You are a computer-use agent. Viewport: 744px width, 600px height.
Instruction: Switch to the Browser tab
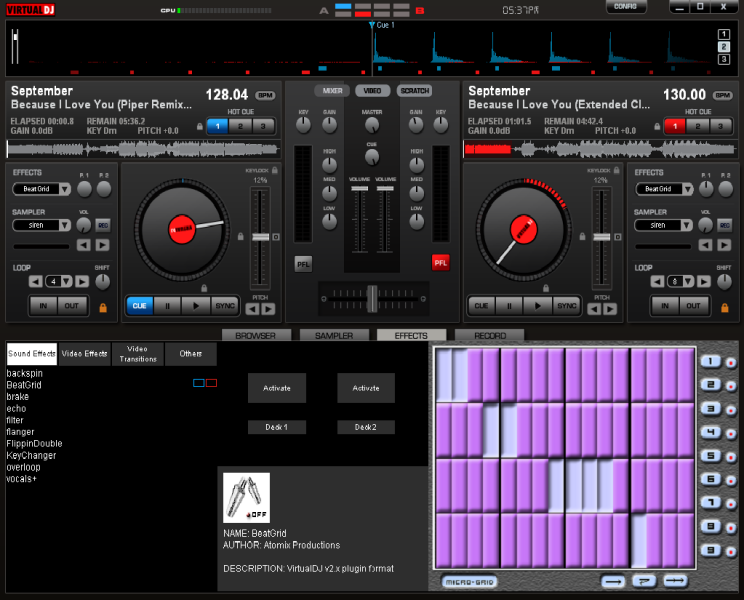[x=256, y=336]
